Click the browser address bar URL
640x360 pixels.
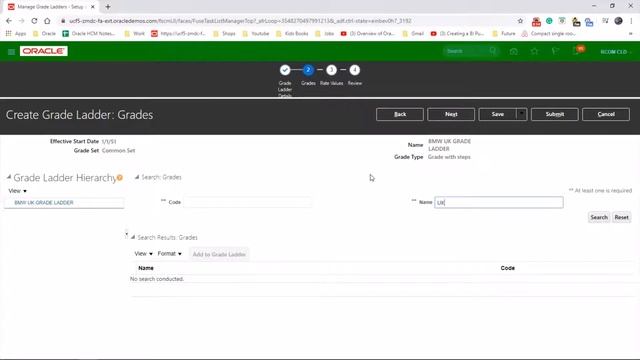(x=240, y=21)
